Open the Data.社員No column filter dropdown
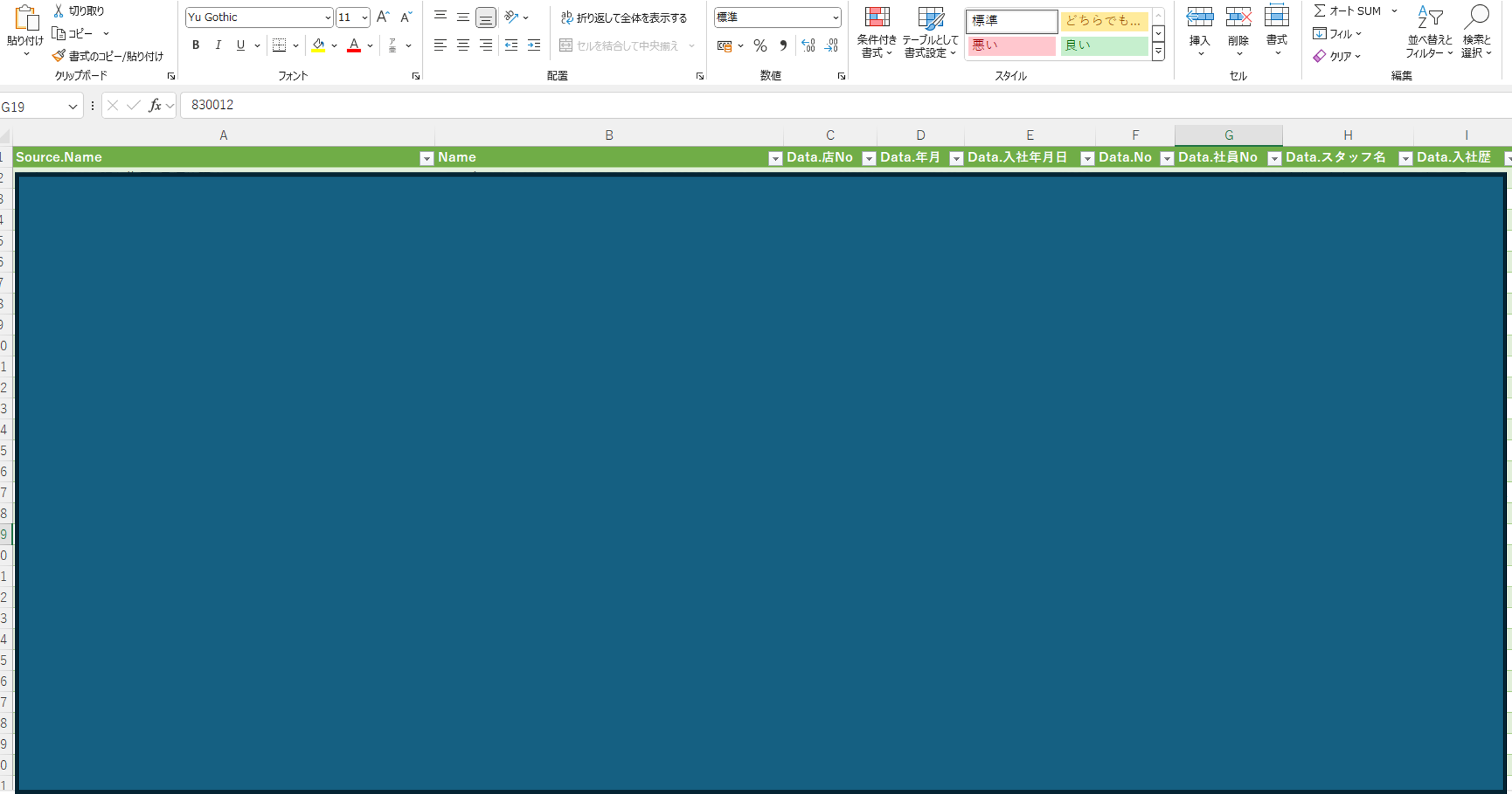The height and width of the screenshot is (794, 1512). [x=1274, y=158]
